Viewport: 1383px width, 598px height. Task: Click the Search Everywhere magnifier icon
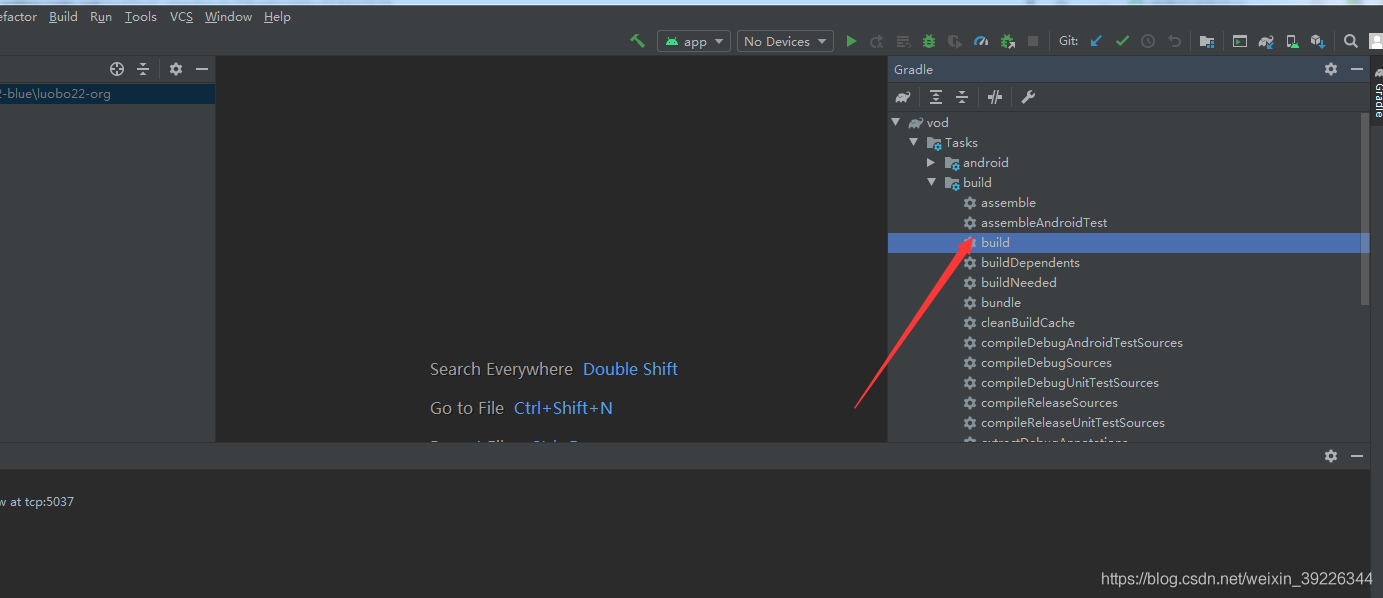coord(1351,41)
